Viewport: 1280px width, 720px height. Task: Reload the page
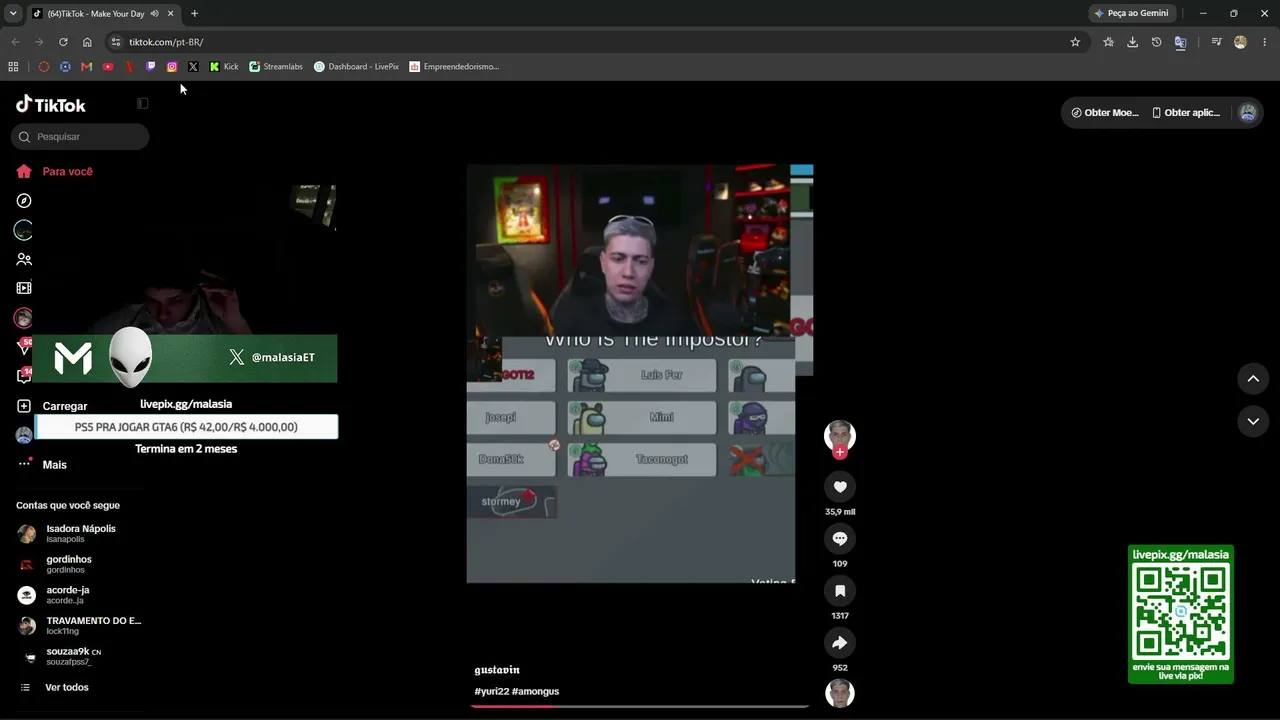[63, 42]
